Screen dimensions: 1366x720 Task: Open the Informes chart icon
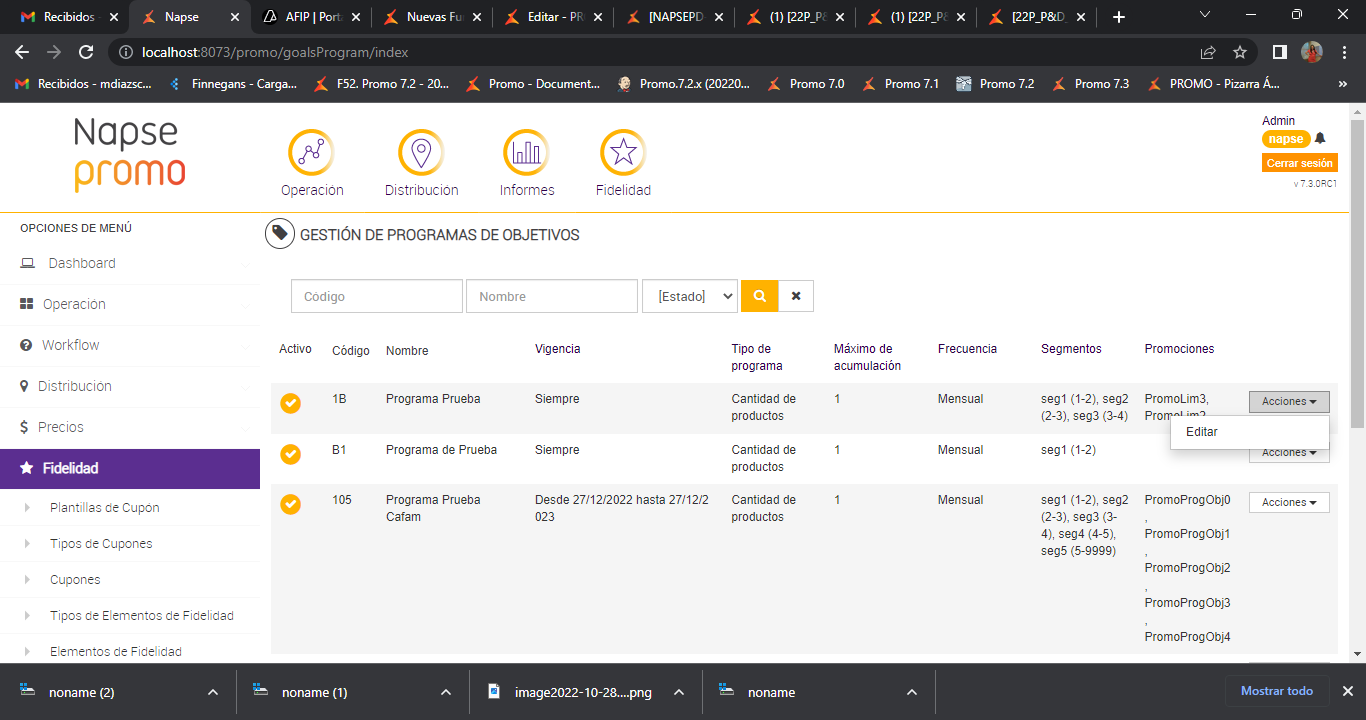pos(526,152)
